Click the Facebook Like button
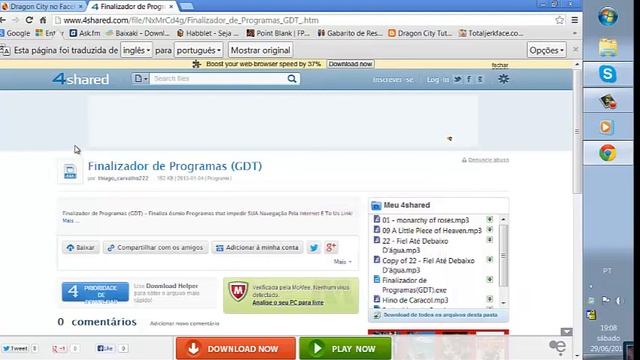The width and height of the screenshot is (640, 360). pos(105,348)
